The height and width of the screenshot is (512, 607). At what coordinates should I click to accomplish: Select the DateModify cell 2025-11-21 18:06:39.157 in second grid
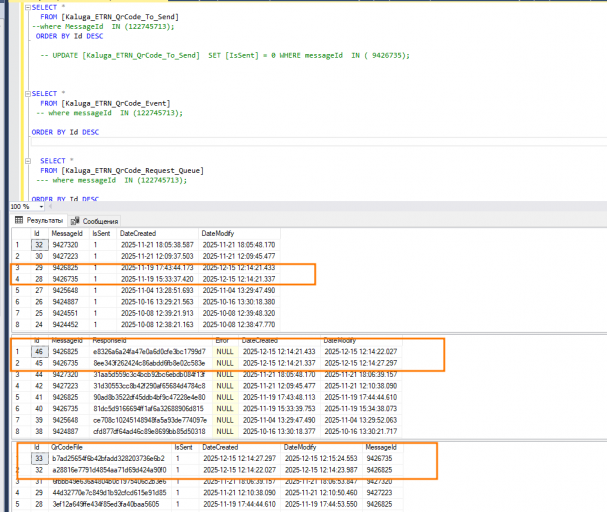361,374
